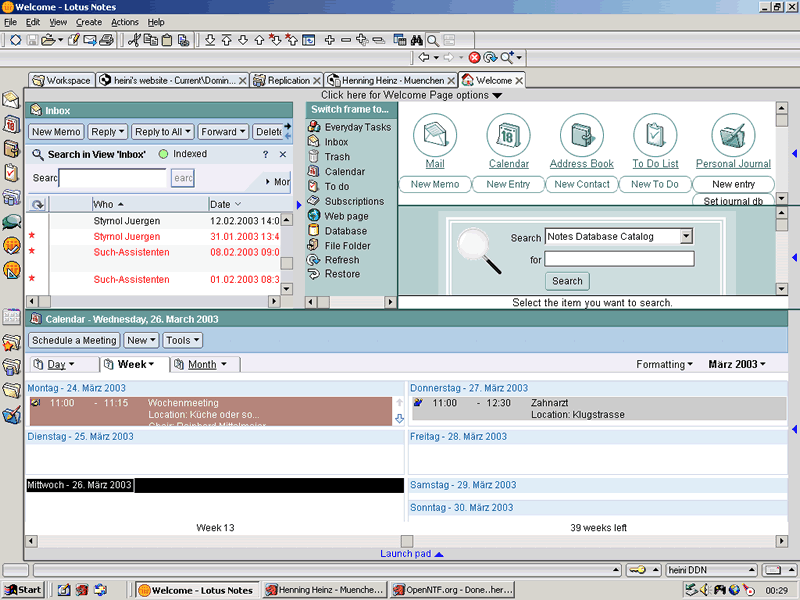Open Calendar from the left bookmark bar

[x=11, y=124]
